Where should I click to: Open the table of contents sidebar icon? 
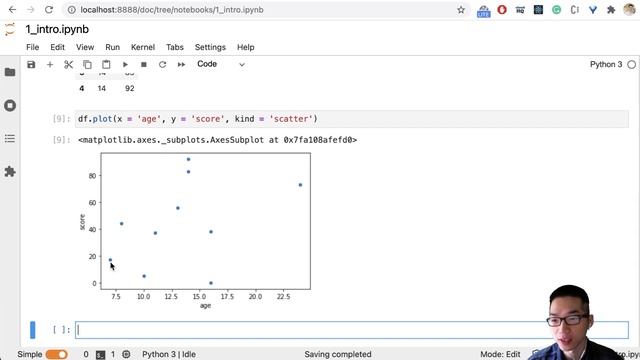[x=10, y=139]
